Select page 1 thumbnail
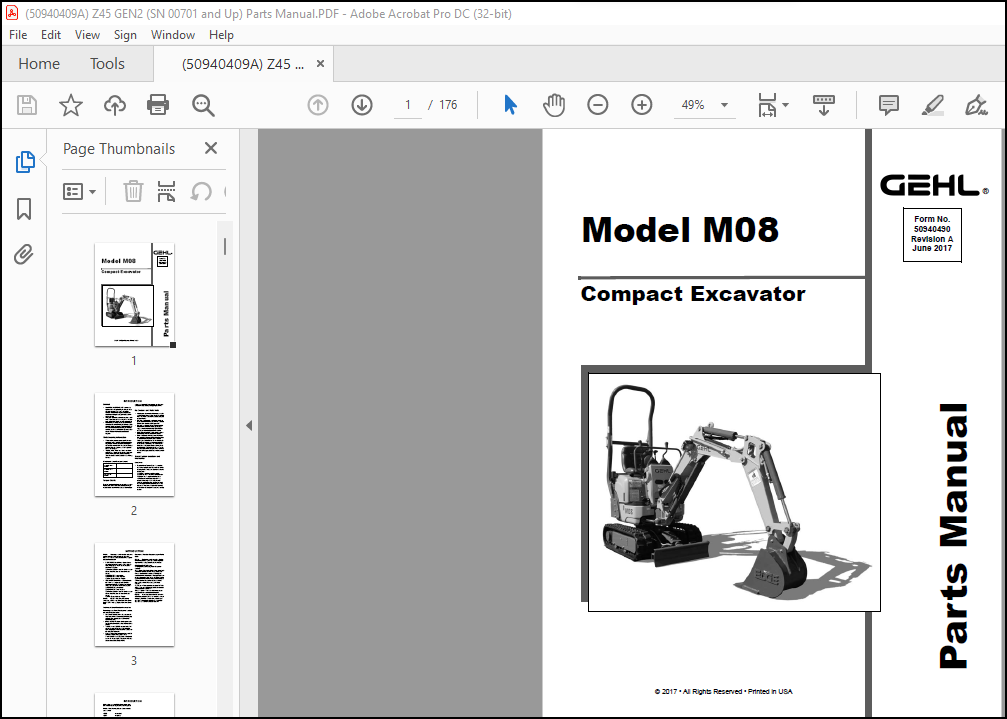Viewport: 1007px width, 719px height. coord(135,295)
